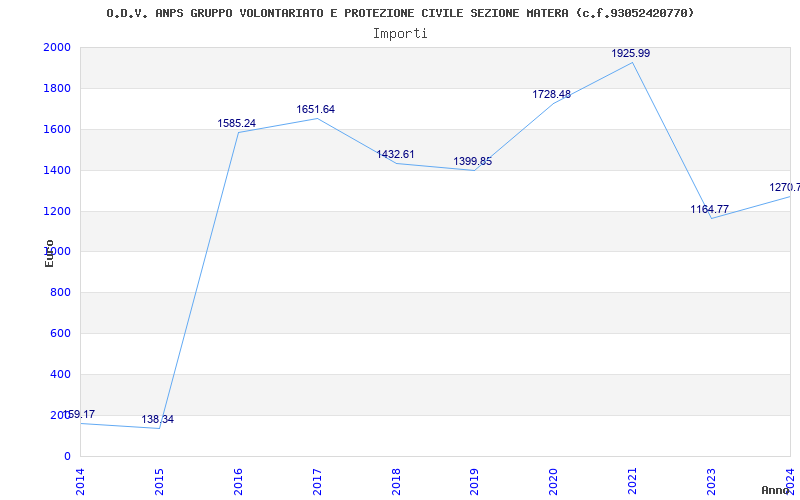
Task: Click the 2000 y-axis tick label
Action: tap(57, 48)
